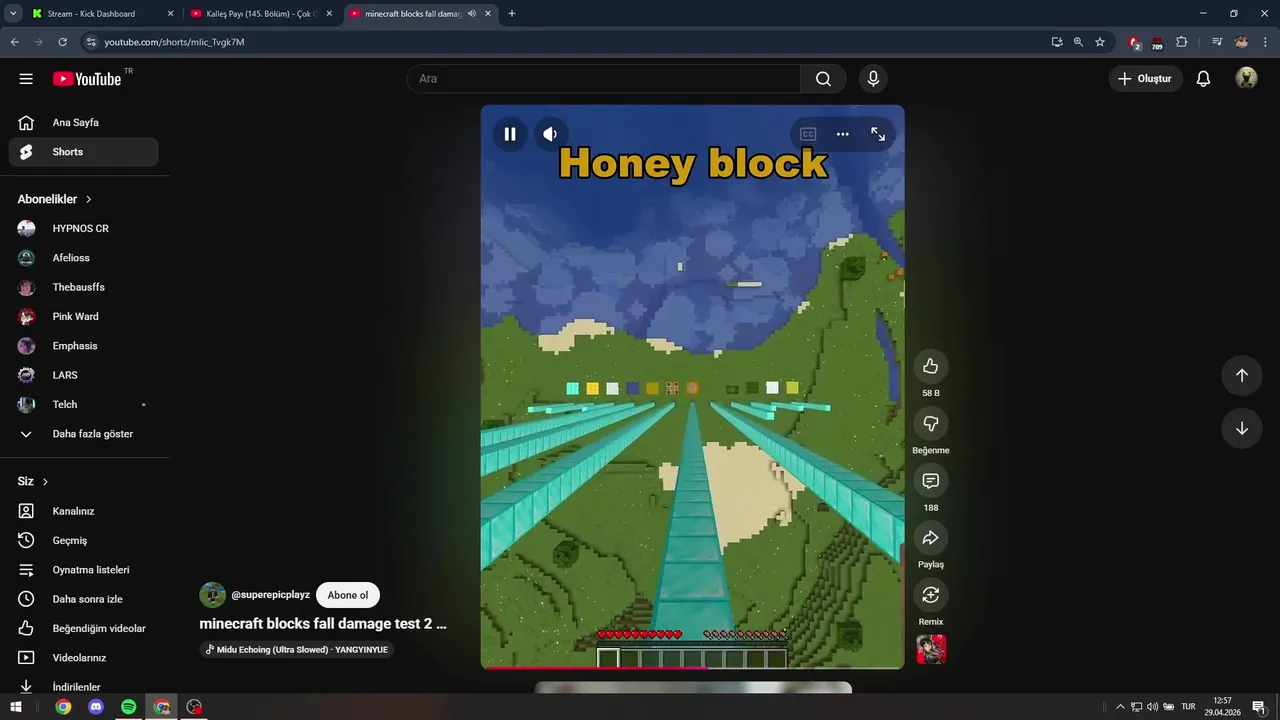Open the 188 comments
The width and height of the screenshot is (1280, 720).
[931, 481]
